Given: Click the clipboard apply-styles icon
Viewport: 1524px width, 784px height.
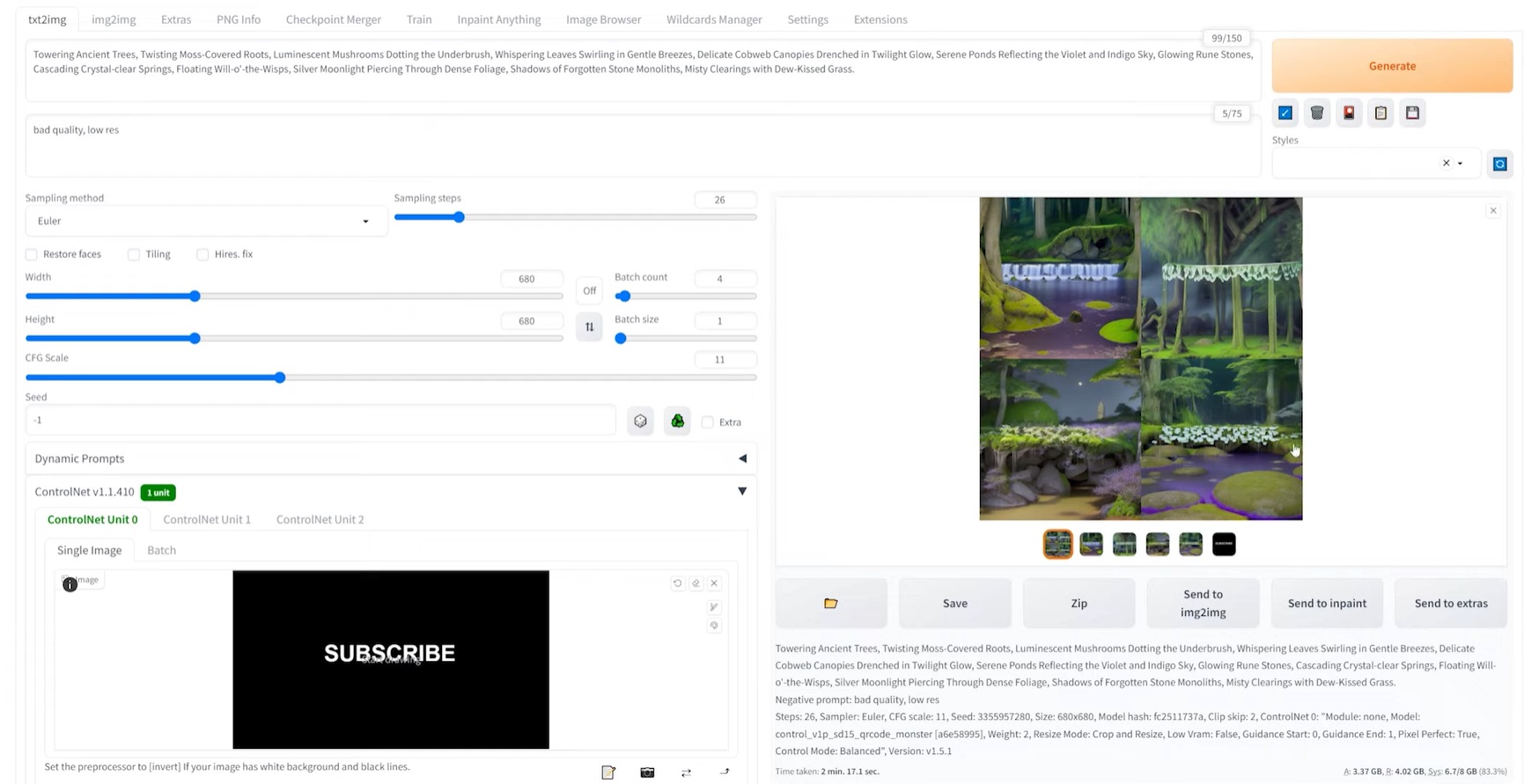Looking at the screenshot, I should click(1380, 113).
